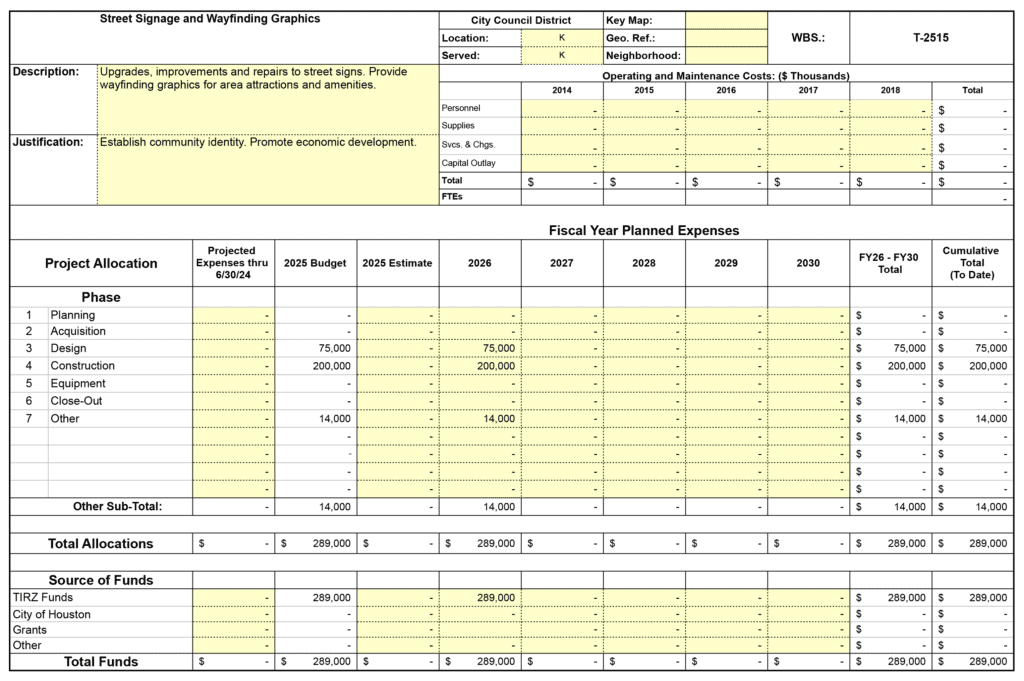Click the Planning Projected Expenses cell
This screenshot has height=681, width=1024.
click(x=233, y=315)
